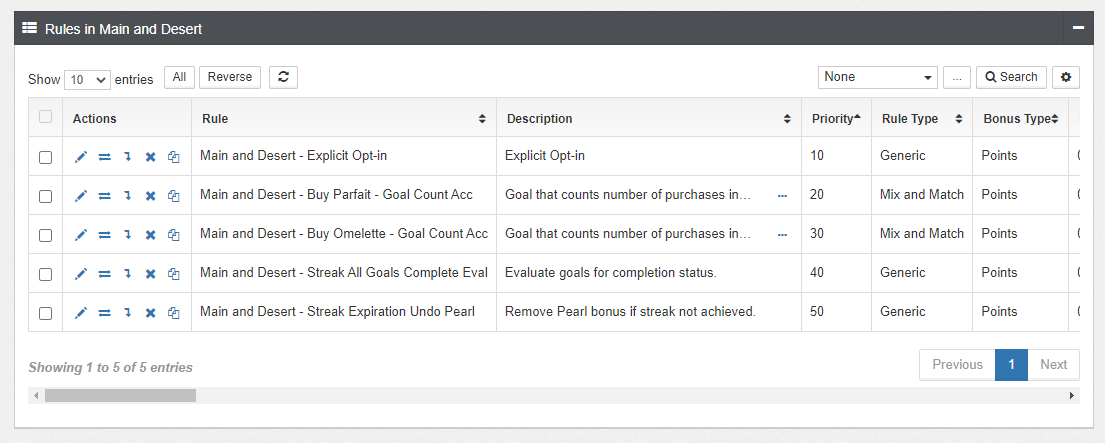Open the gear settings icon next to Search
This screenshot has height=443, width=1105.
tap(1067, 77)
